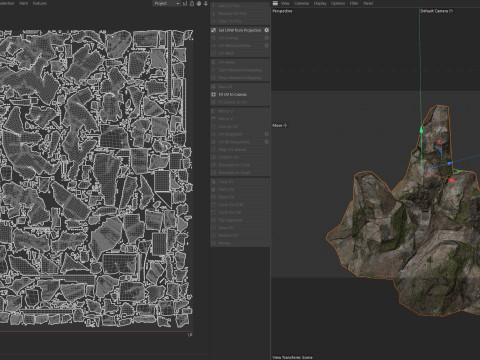Click the viewport hamburger menu icon
Image resolution: width=480 pixels, height=360 pixels.
click(275, 3)
